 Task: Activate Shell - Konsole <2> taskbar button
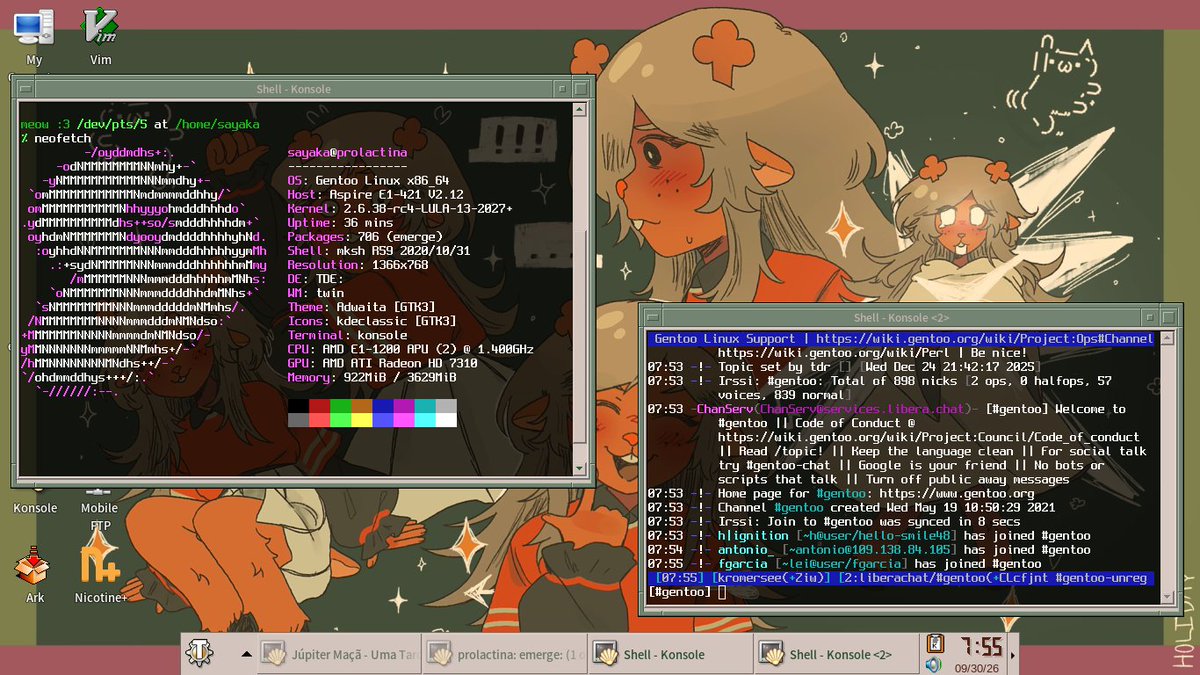click(837, 655)
